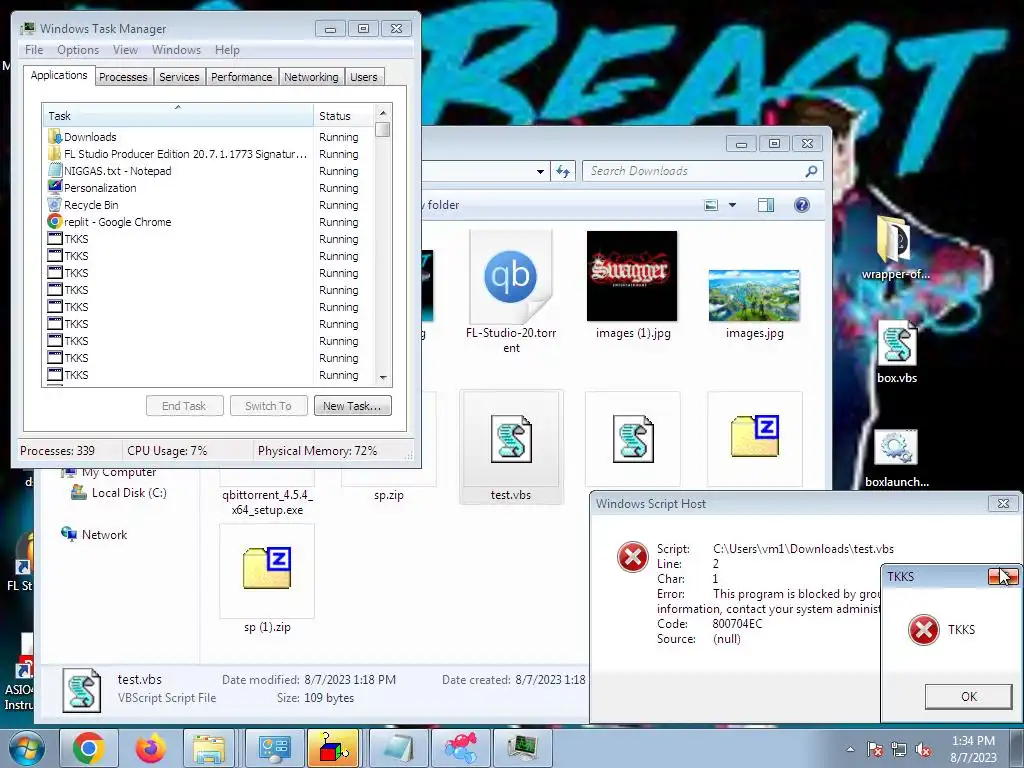Image resolution: width=1024 pixels, height=768 pixels.
Task: Open the View menu in Task Manager
Action: pos(125,50)
